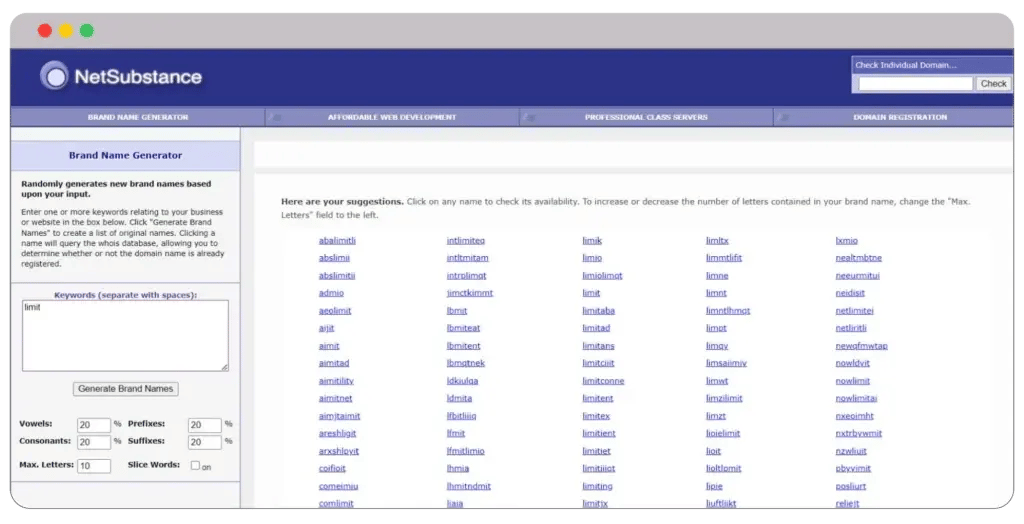This screenshot has height=524, width=1024.
Task: Select Professional Class Servers tab
Action: click(646, 117)
